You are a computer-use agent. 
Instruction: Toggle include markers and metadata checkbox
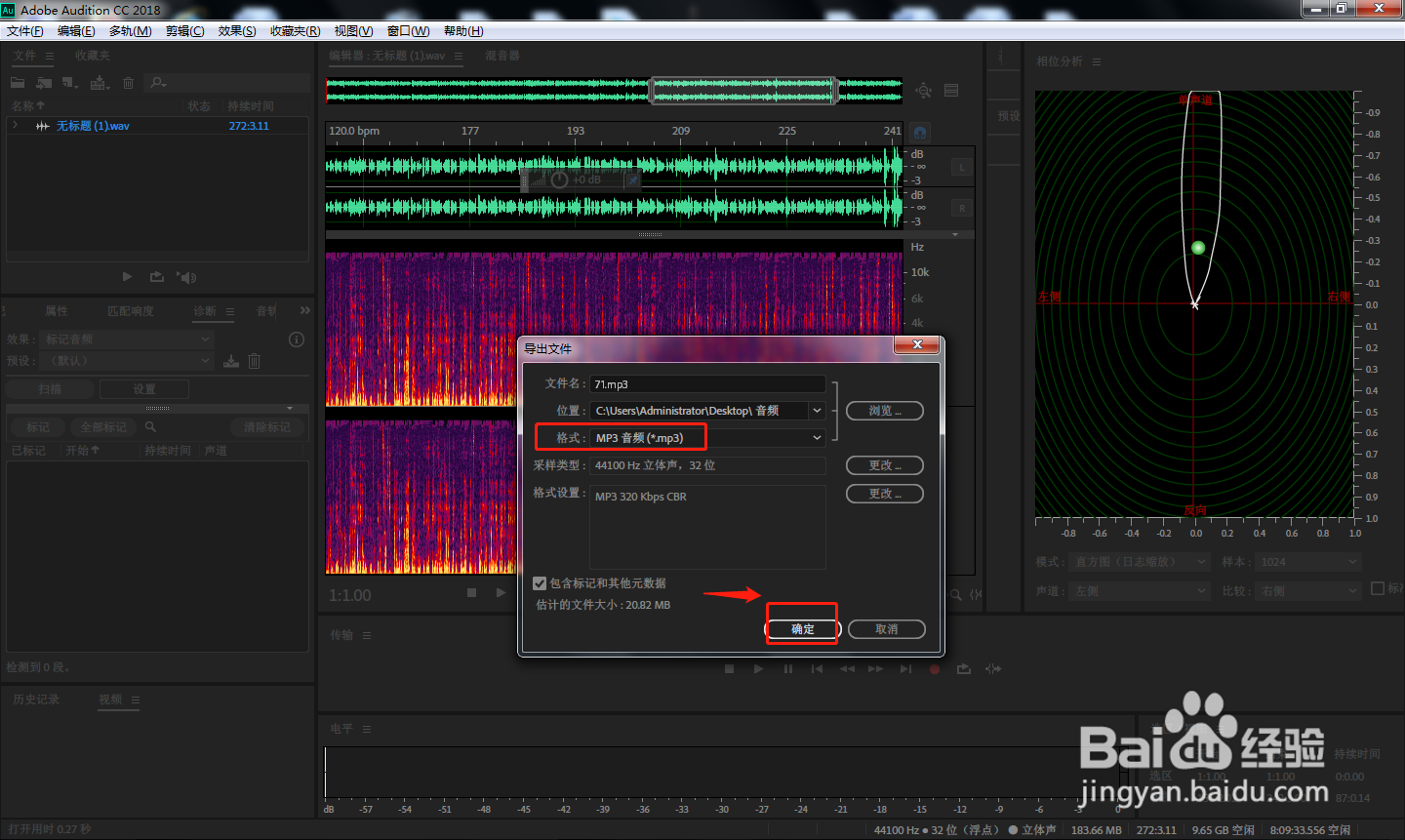click(540, 583)
